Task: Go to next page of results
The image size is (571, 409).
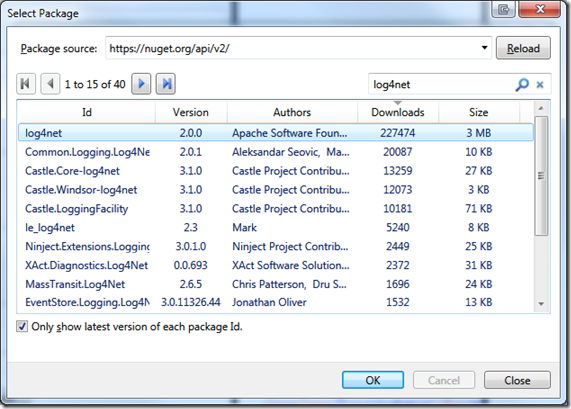Action: (x=141, y=84)
